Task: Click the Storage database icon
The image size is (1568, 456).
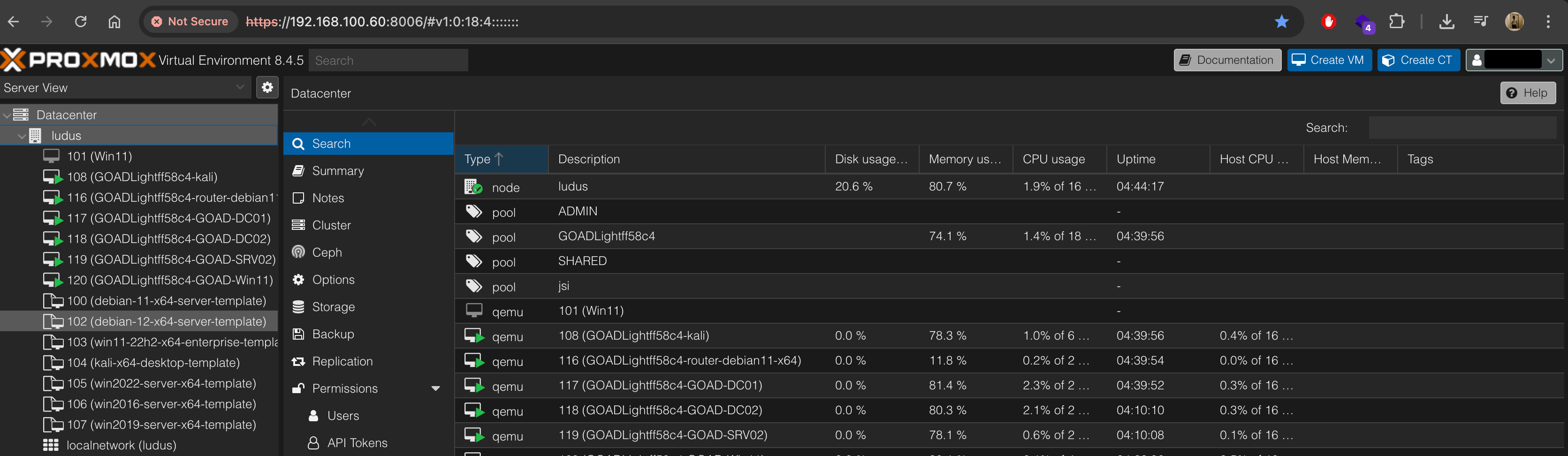Action: click(298, 307)
